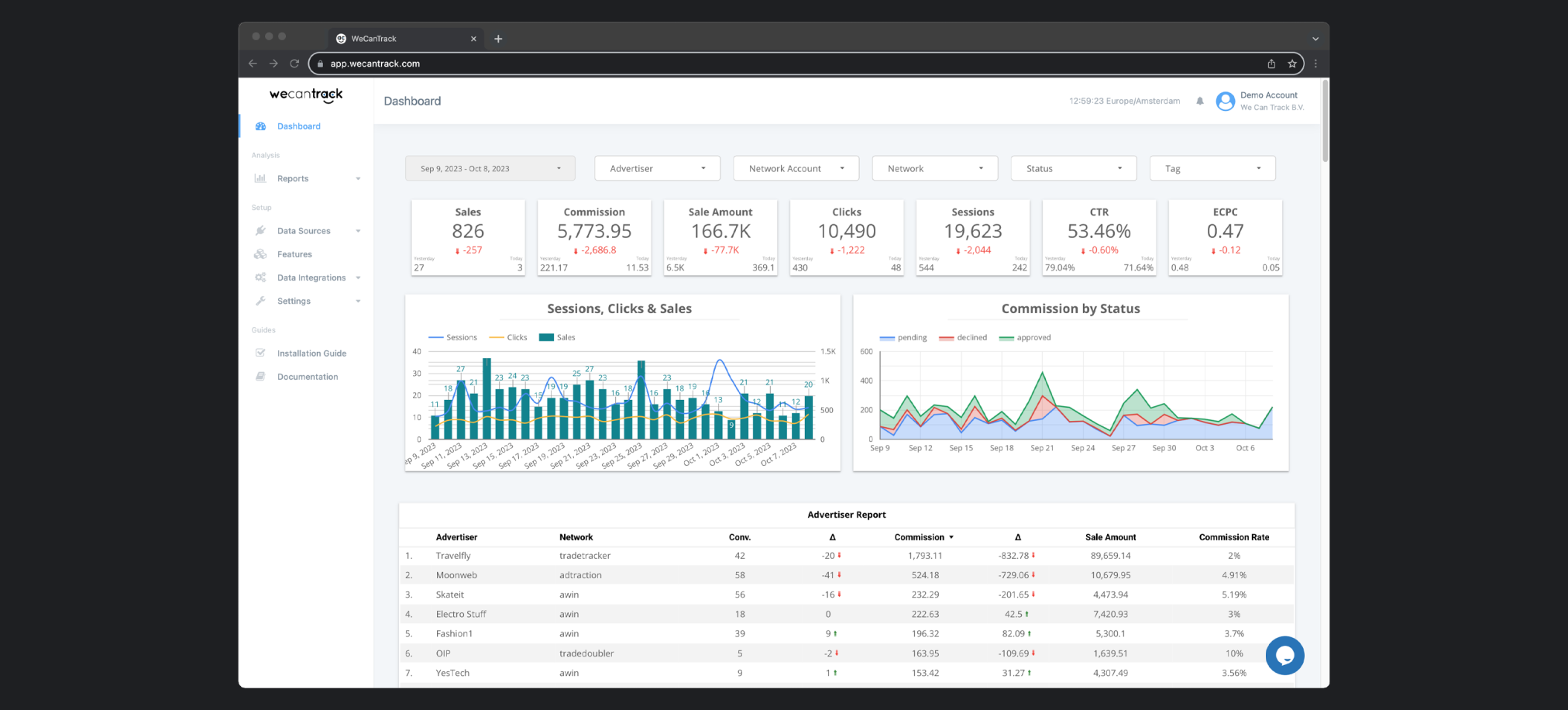
Task: Click the Demo Account avatar icon
Action: [1225, 101]
